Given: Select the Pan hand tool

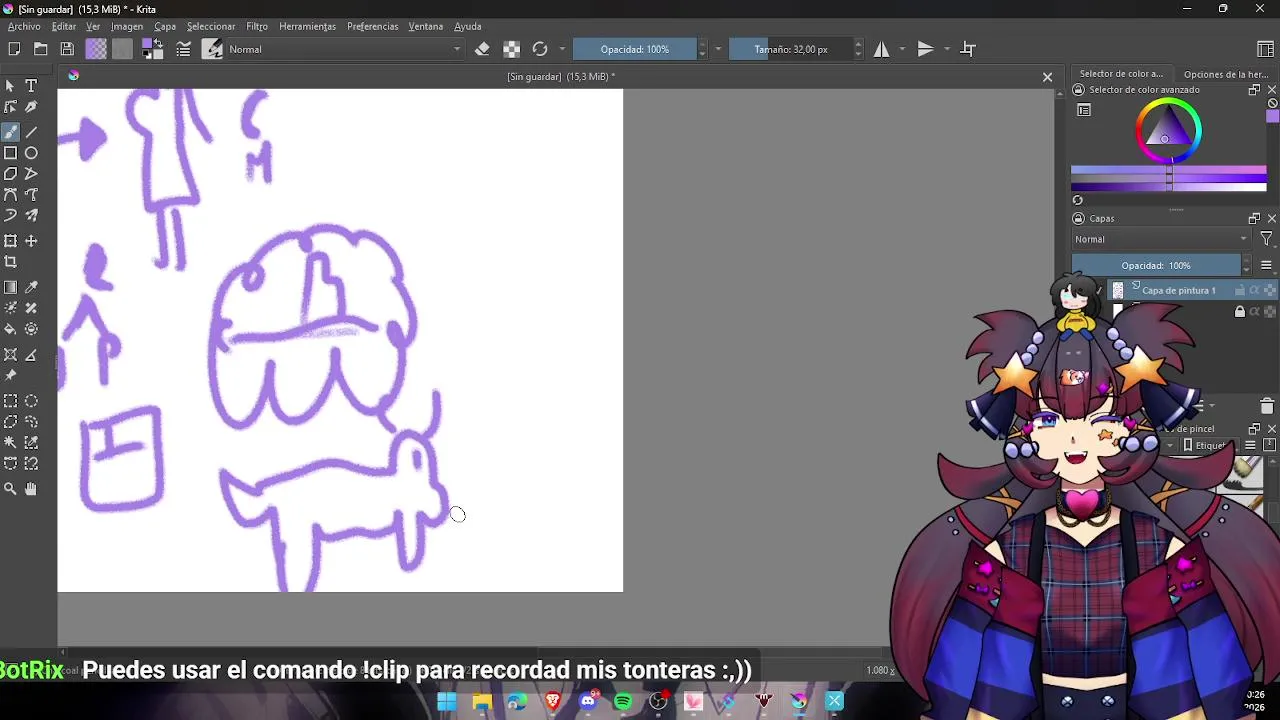Looking at the screenshot, I should point(31,489).
